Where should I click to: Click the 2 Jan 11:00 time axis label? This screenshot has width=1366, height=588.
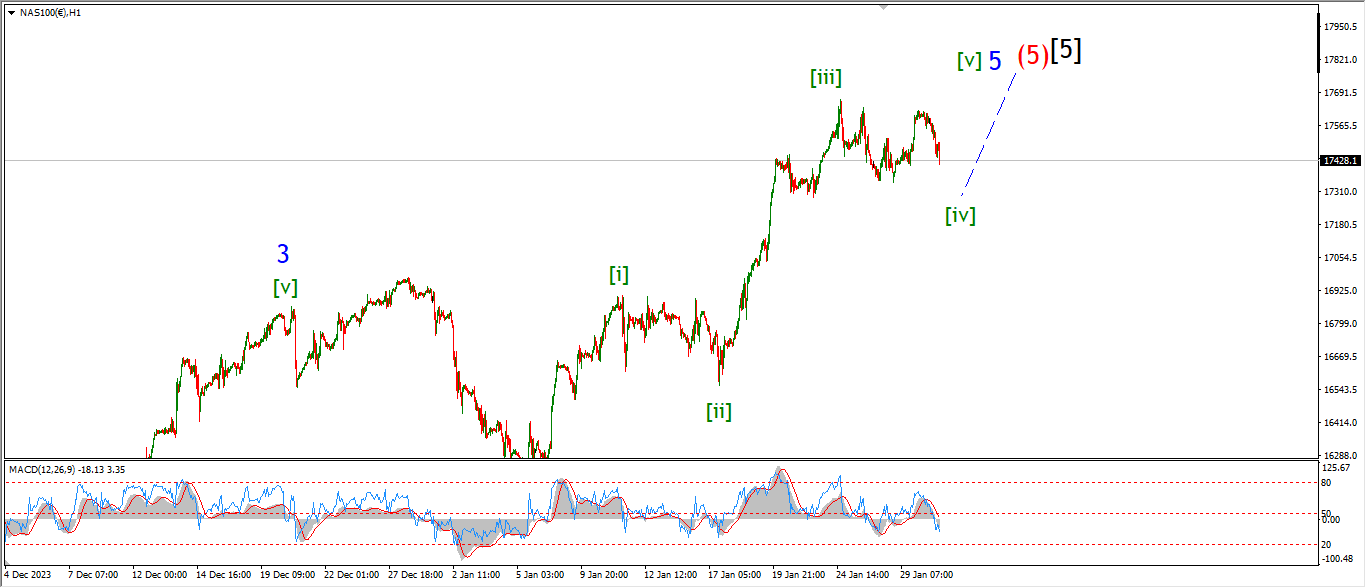coord(475,576)
